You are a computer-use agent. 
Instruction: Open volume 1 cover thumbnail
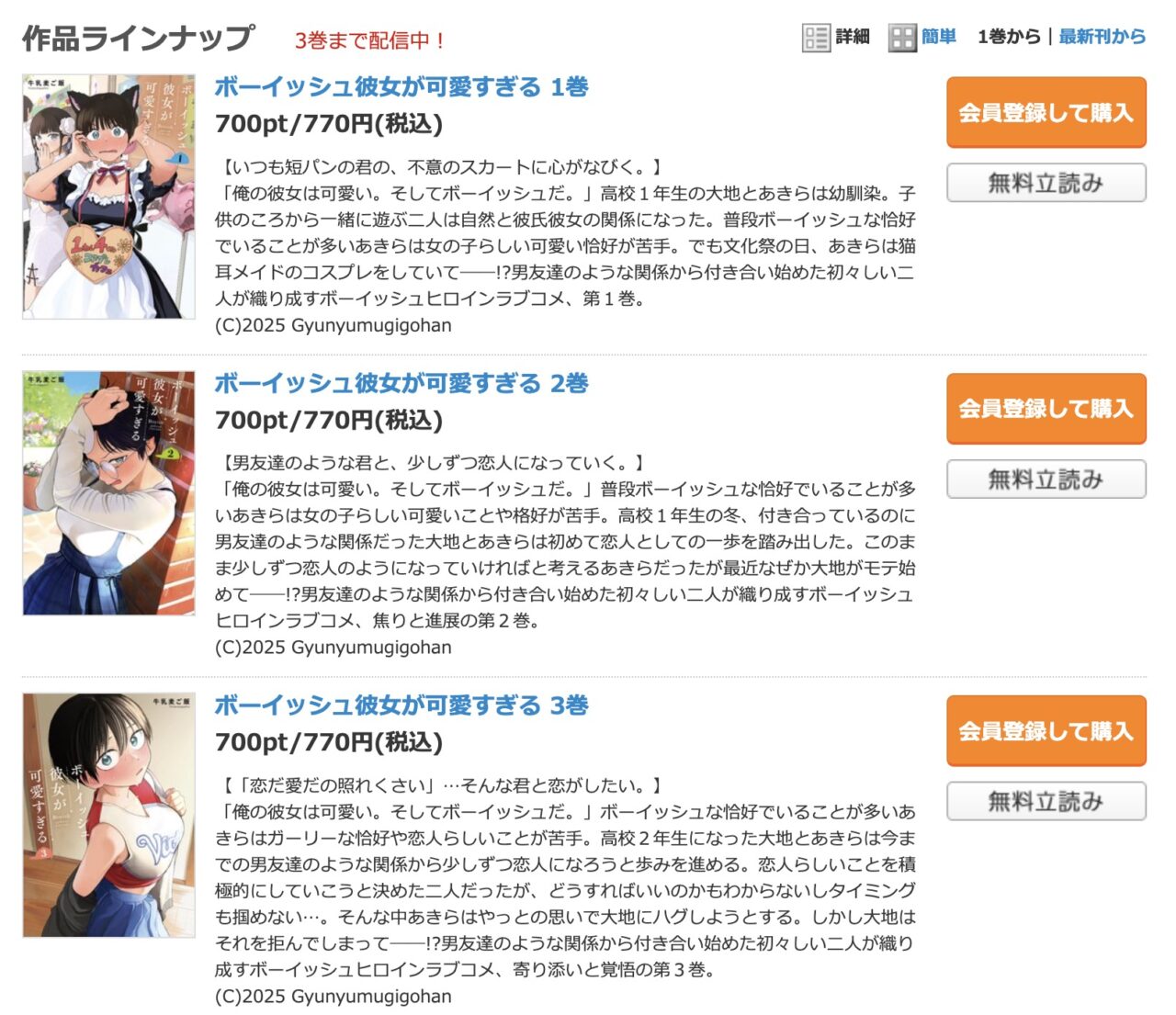[108, 197]
